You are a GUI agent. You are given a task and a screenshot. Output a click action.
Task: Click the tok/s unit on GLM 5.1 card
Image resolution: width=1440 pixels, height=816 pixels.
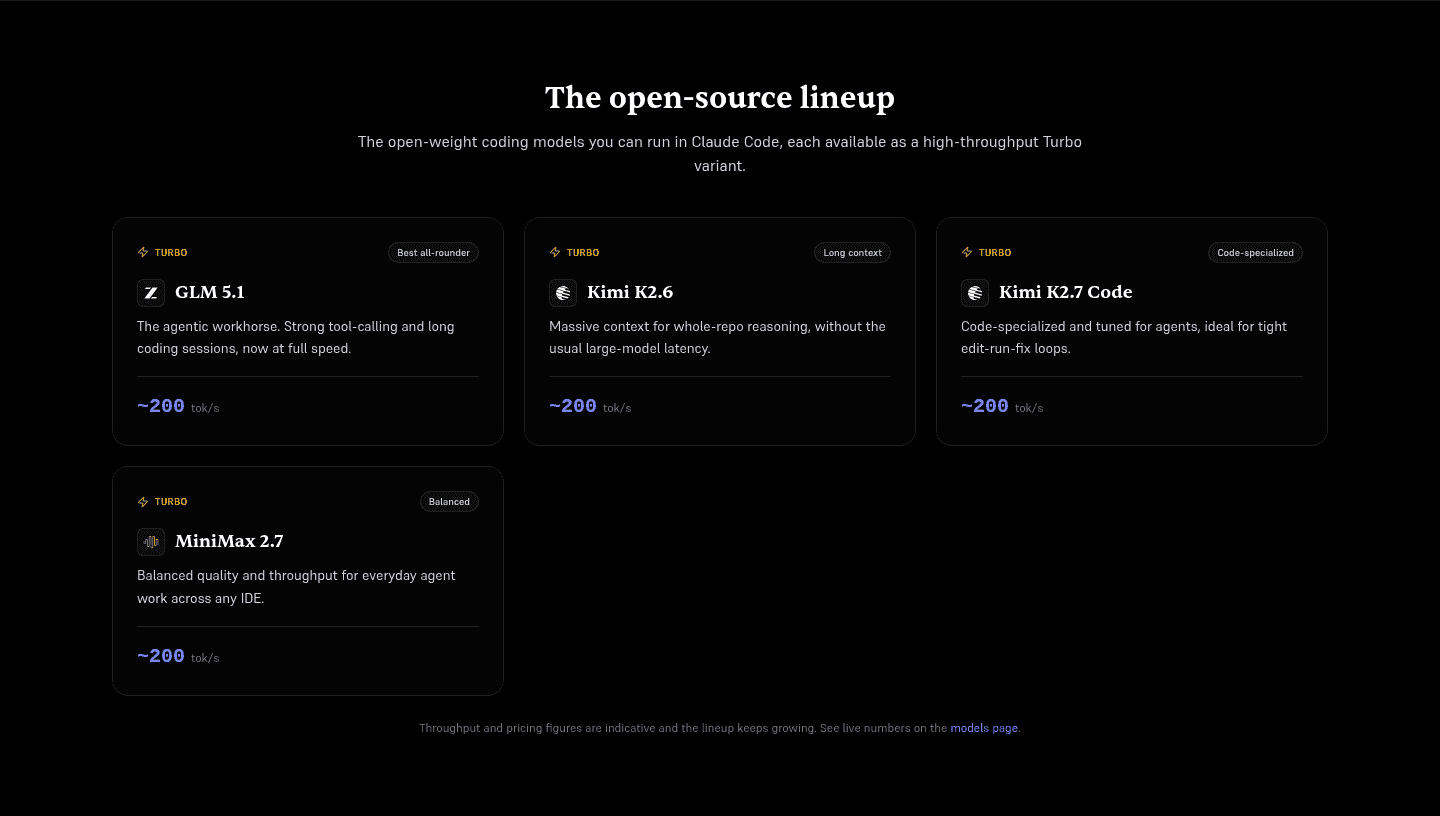(x=205, y=408)
